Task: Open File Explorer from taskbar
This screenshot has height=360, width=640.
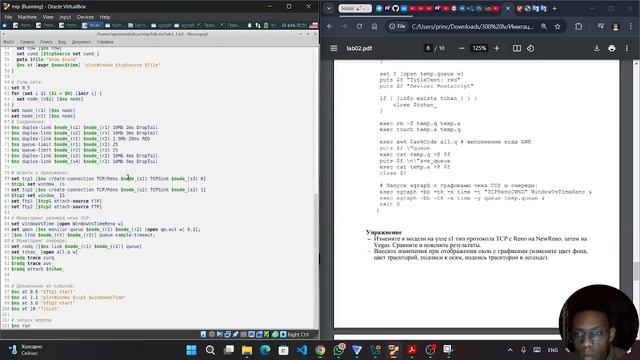Action: pos(247,350)
